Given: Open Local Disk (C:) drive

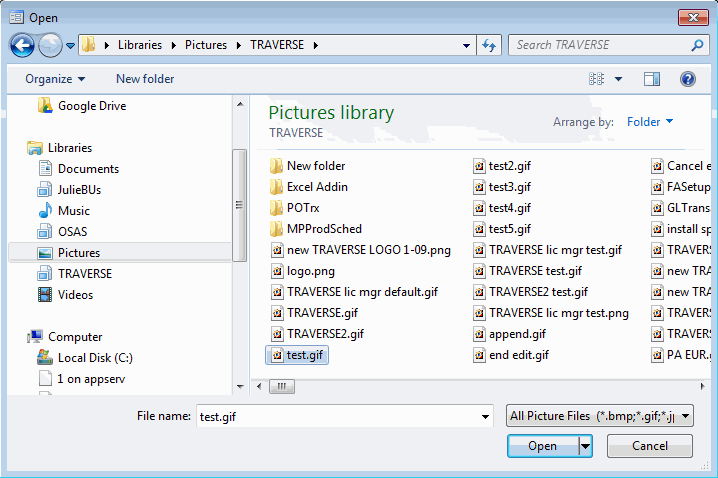Looking at the screenshot, I should (94, 358).
